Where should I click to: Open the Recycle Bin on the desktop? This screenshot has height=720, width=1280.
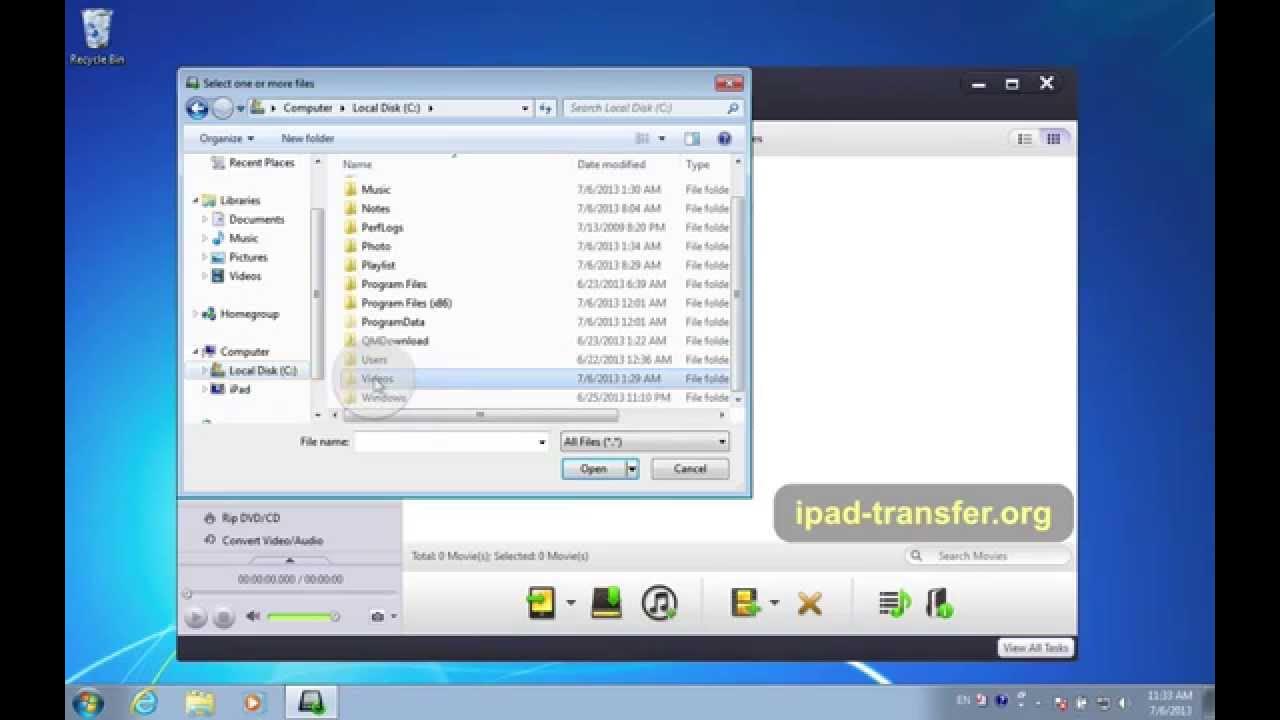97,37
